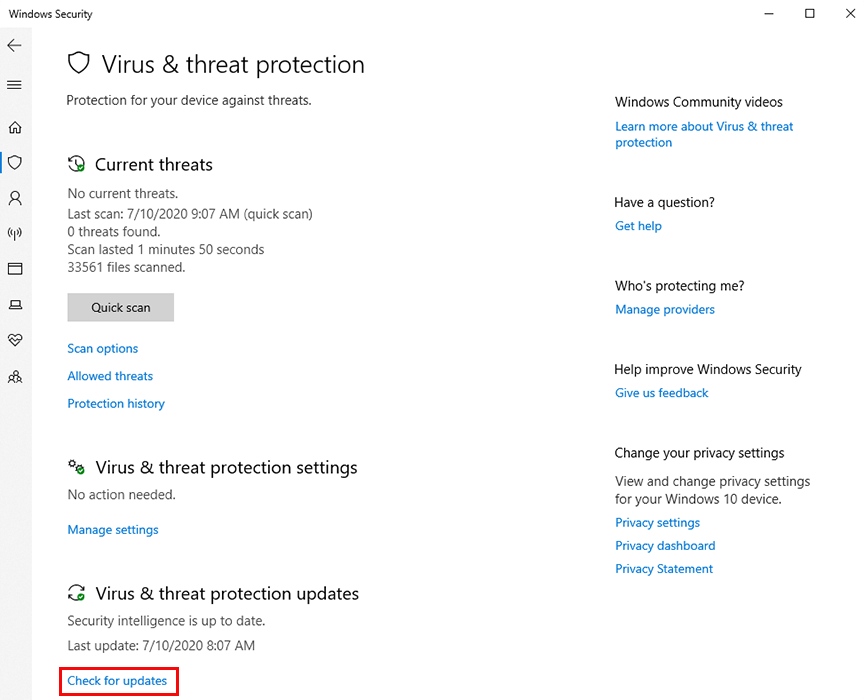Open Protection history

click(116, 403)
